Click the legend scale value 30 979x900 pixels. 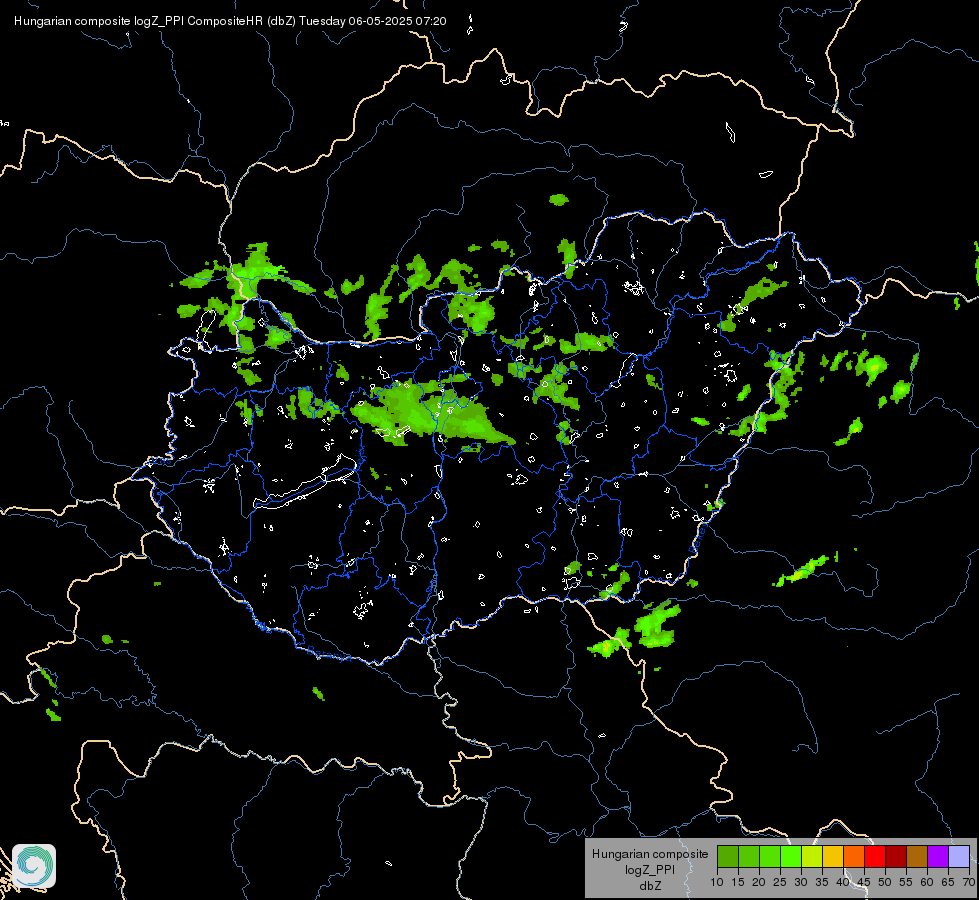[801, 883]
